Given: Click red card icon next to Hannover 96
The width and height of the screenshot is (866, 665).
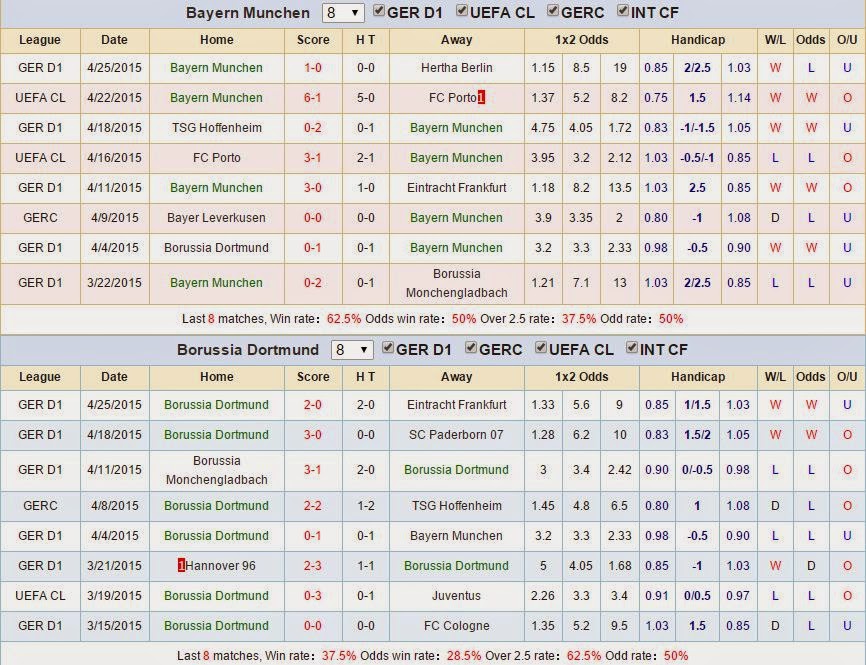Looking at the screenshot, I should coord(181,566).
